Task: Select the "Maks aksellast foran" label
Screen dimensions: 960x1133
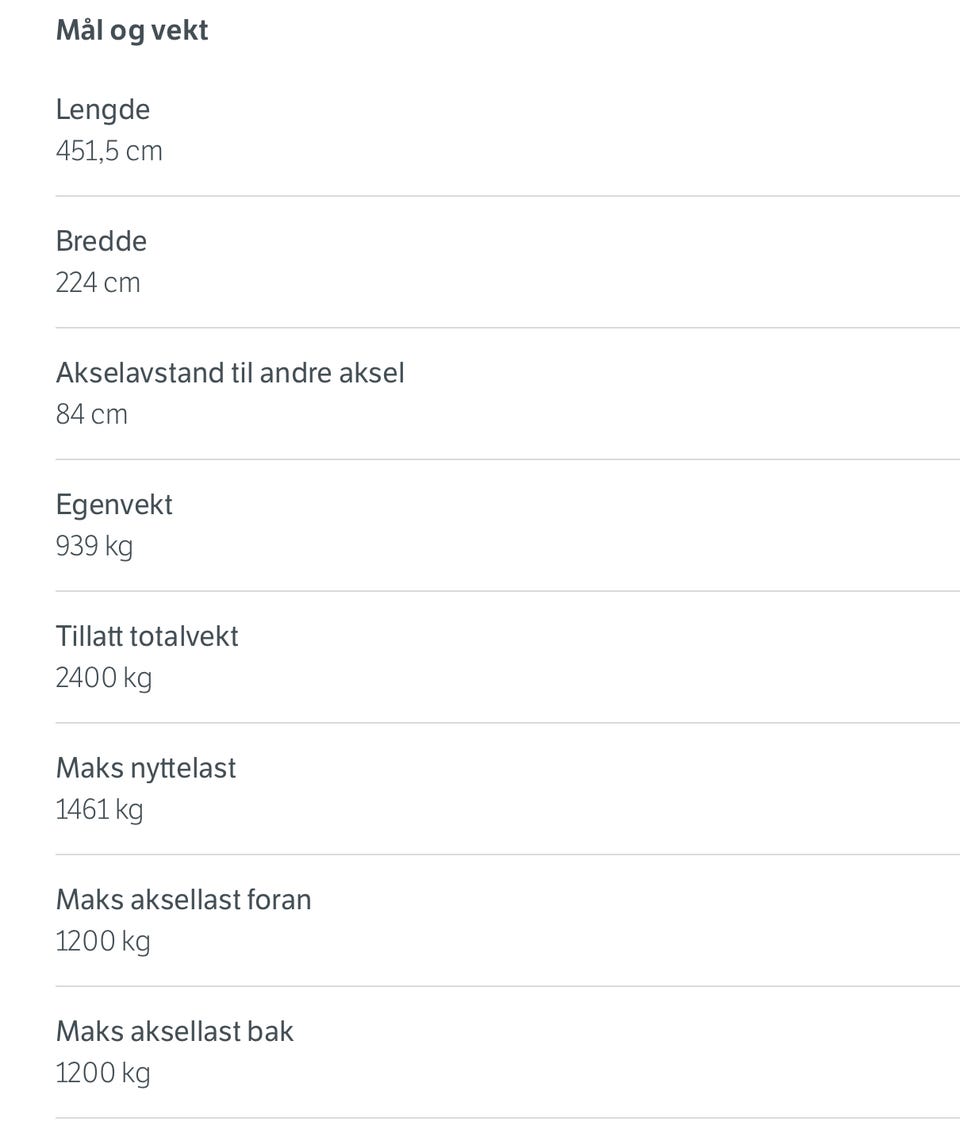Action: [x=184, y=900]
